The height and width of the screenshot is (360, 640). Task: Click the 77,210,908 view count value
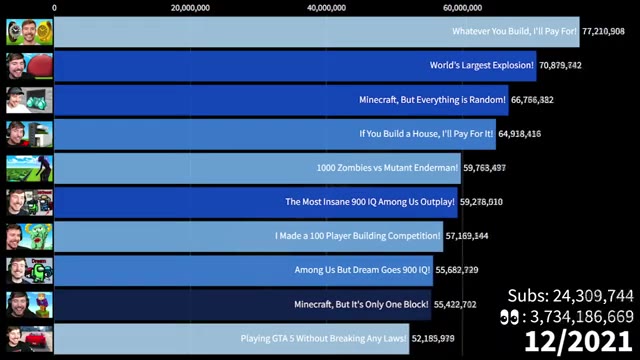603,31
